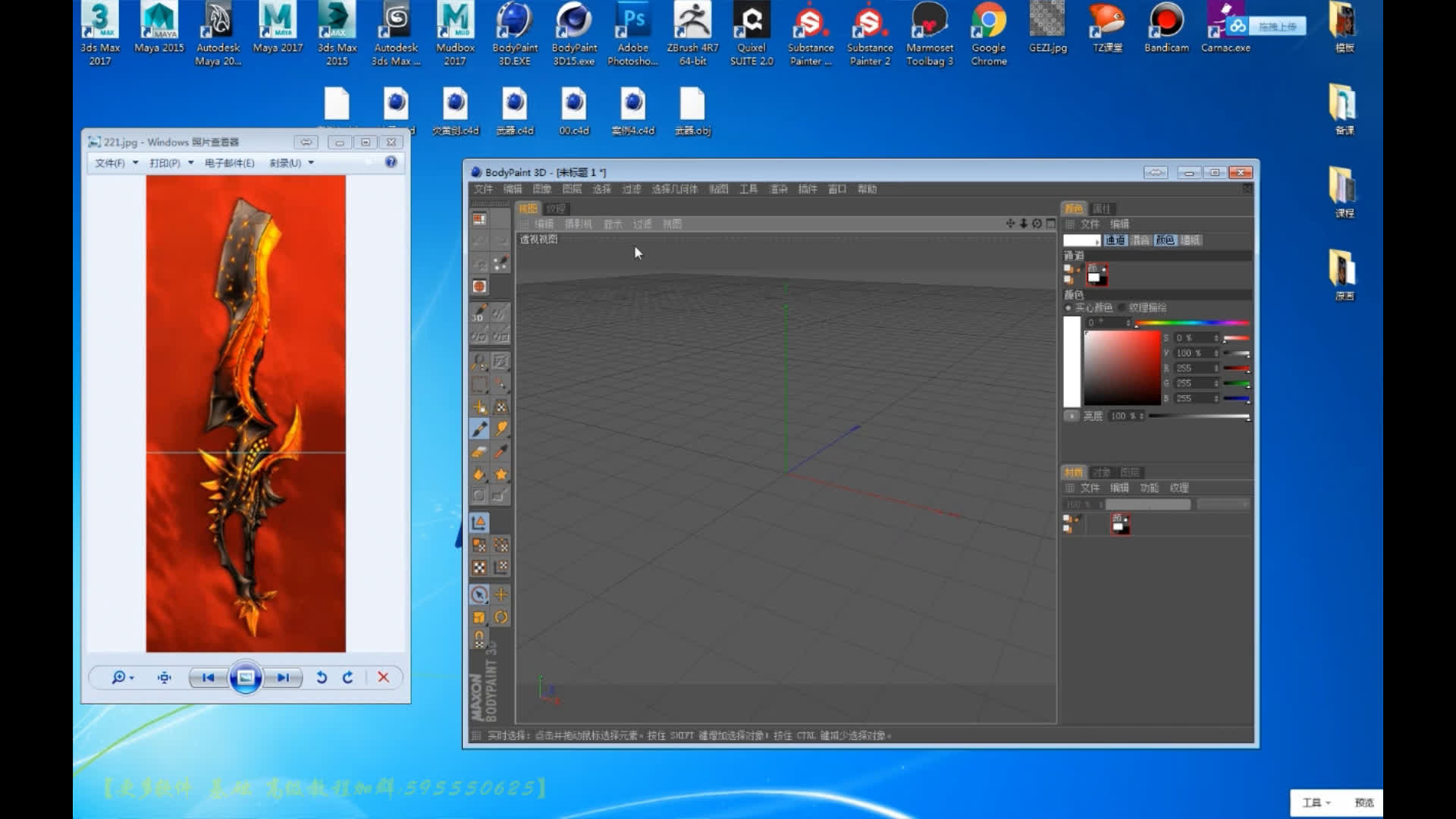Choose the Move tool icon
This screenshot has width=1456, height=819.
[x=500, y=595]
